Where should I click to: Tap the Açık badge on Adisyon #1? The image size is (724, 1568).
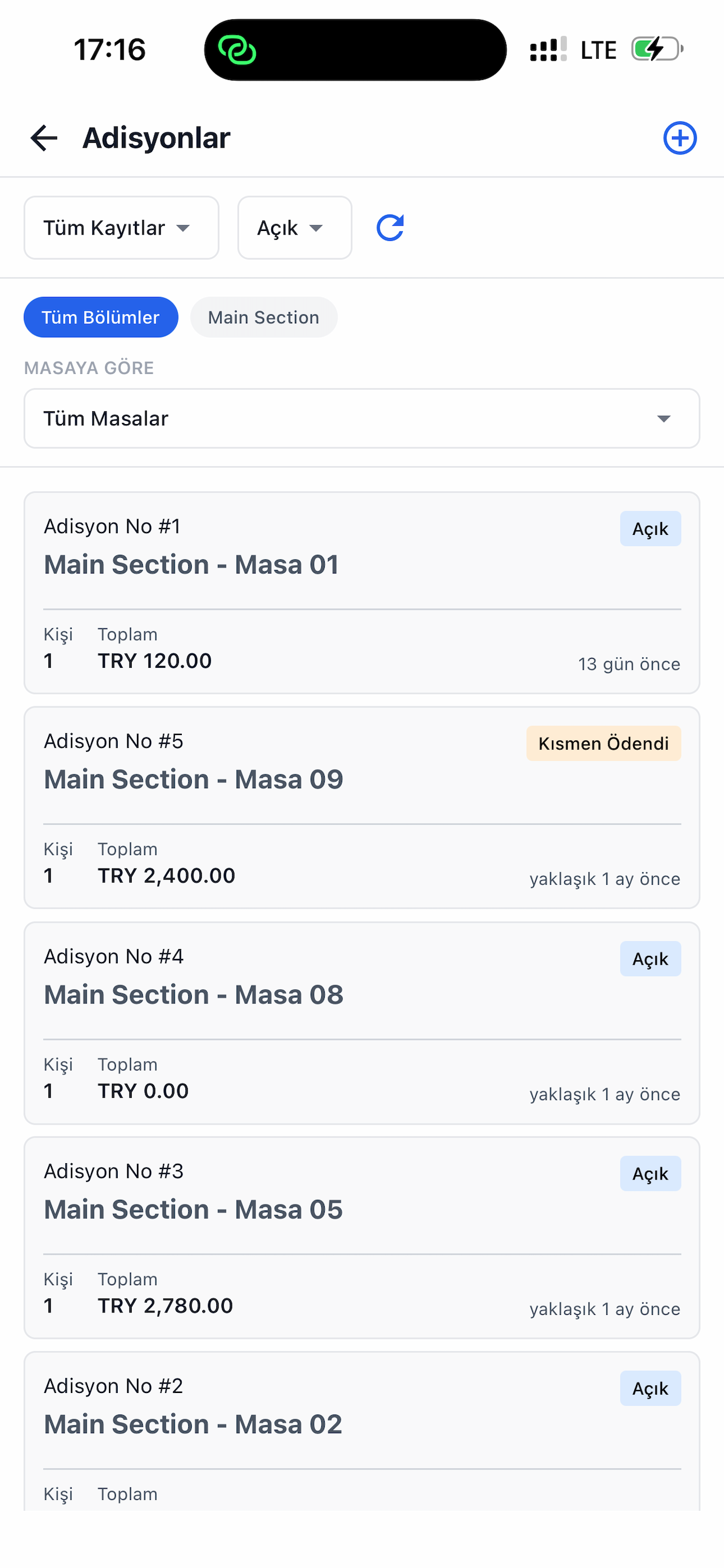(651, 528)
